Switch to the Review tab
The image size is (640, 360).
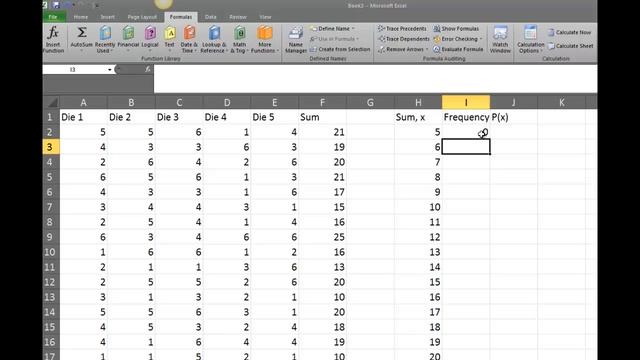pos(238,17)
